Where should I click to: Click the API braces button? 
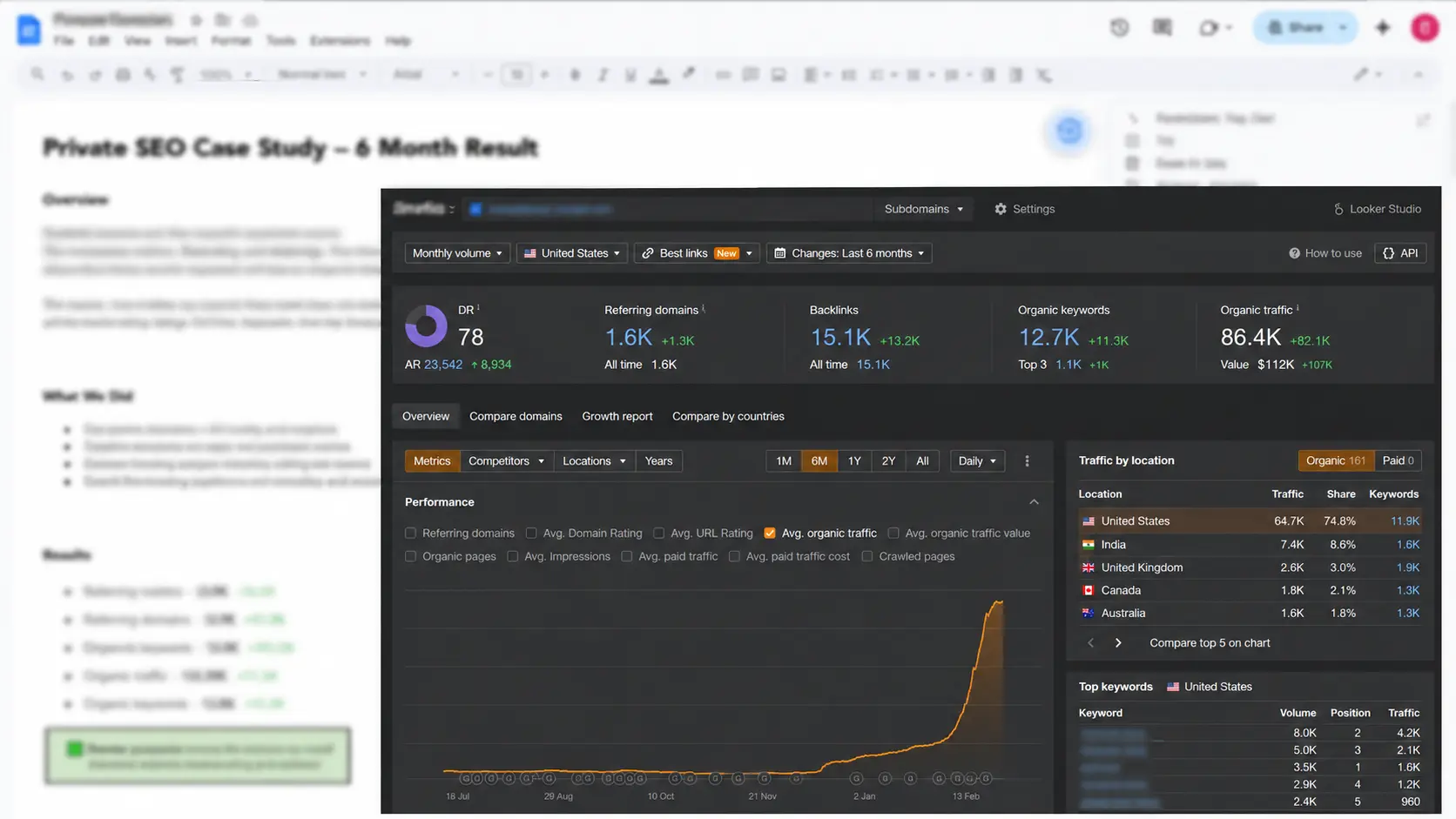point(1400,253)
